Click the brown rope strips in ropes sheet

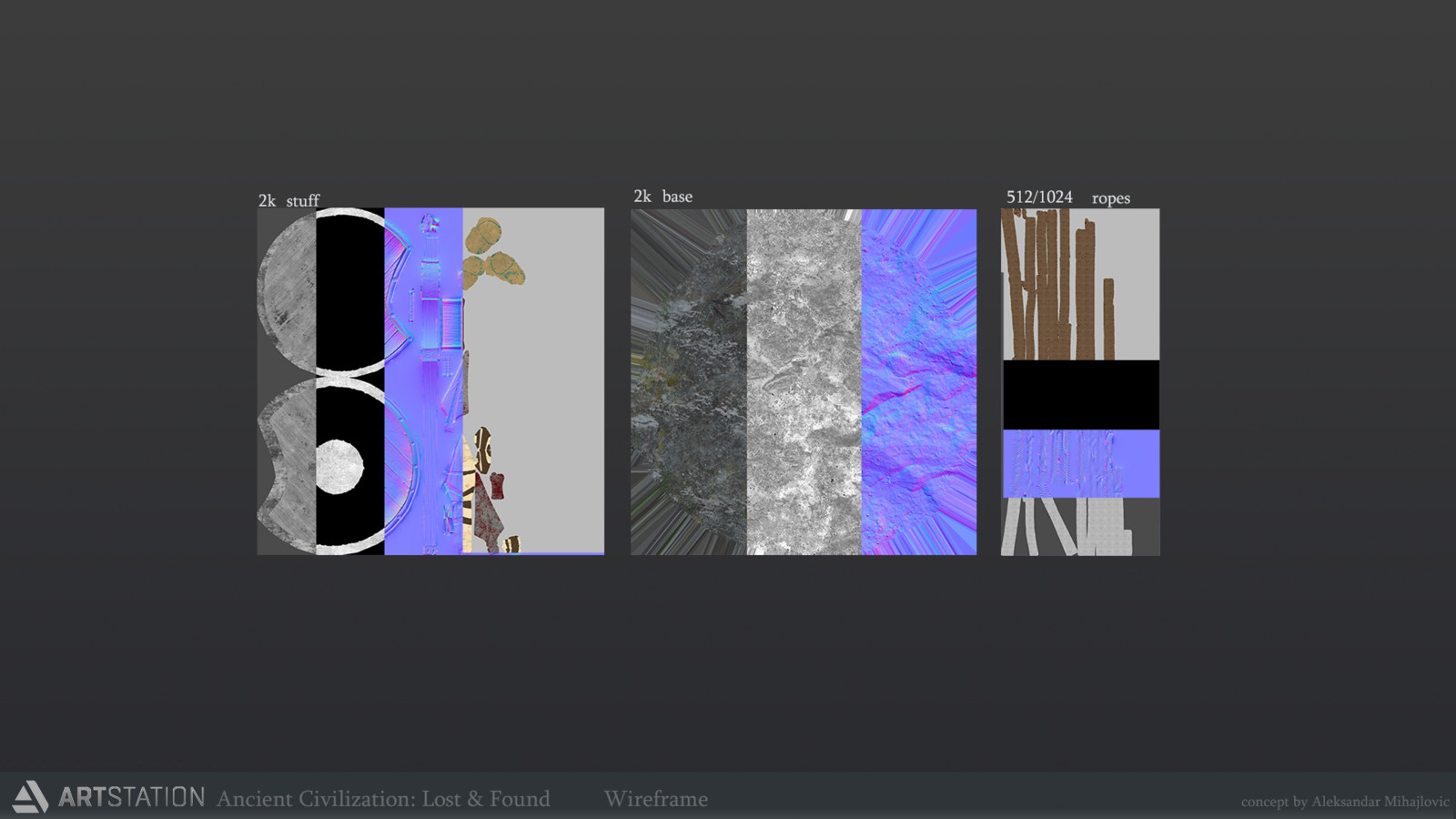1058,284
